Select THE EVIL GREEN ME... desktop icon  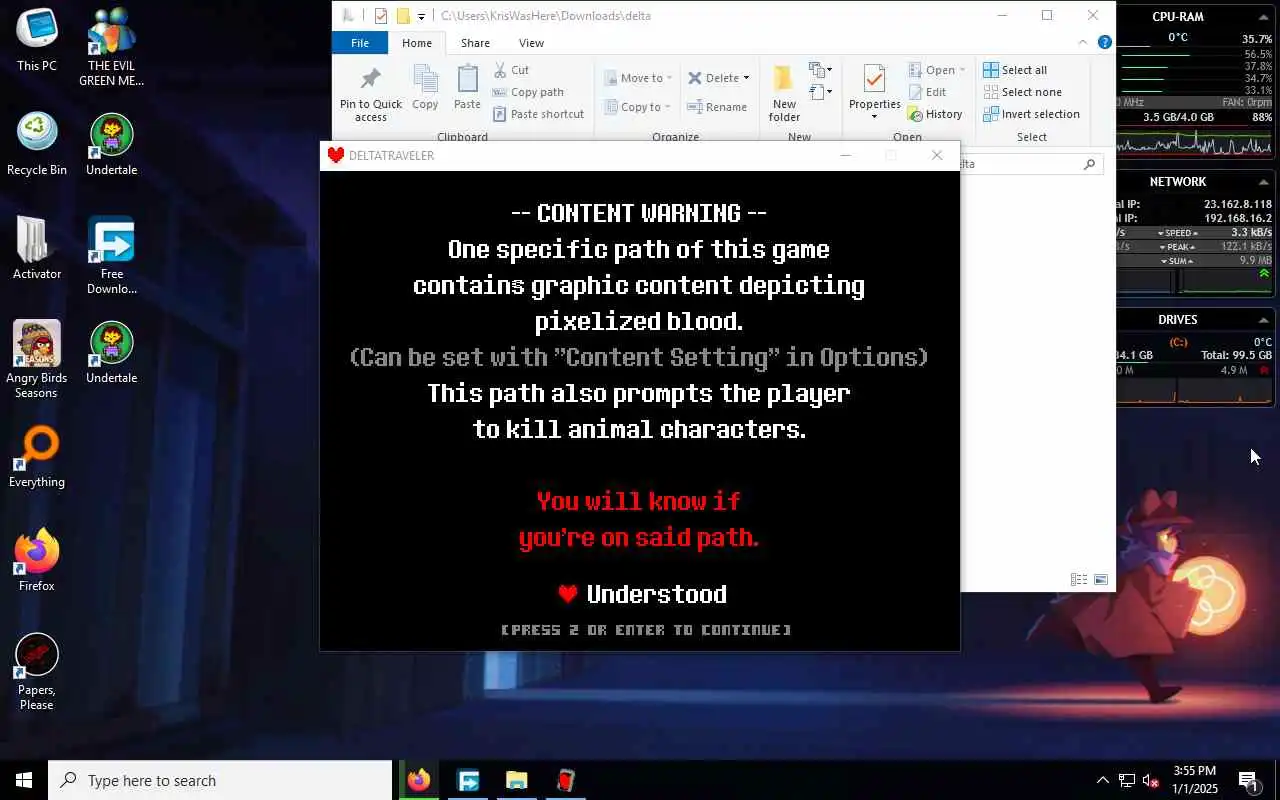[111, 48]
